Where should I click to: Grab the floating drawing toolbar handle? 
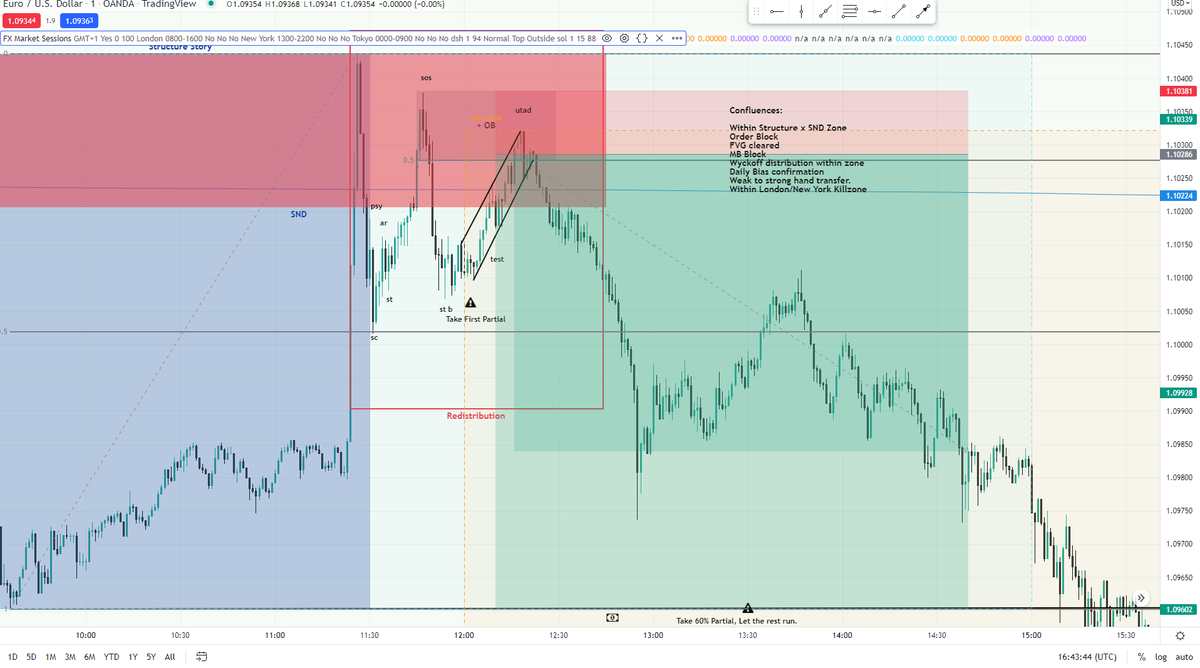[757, 12]
